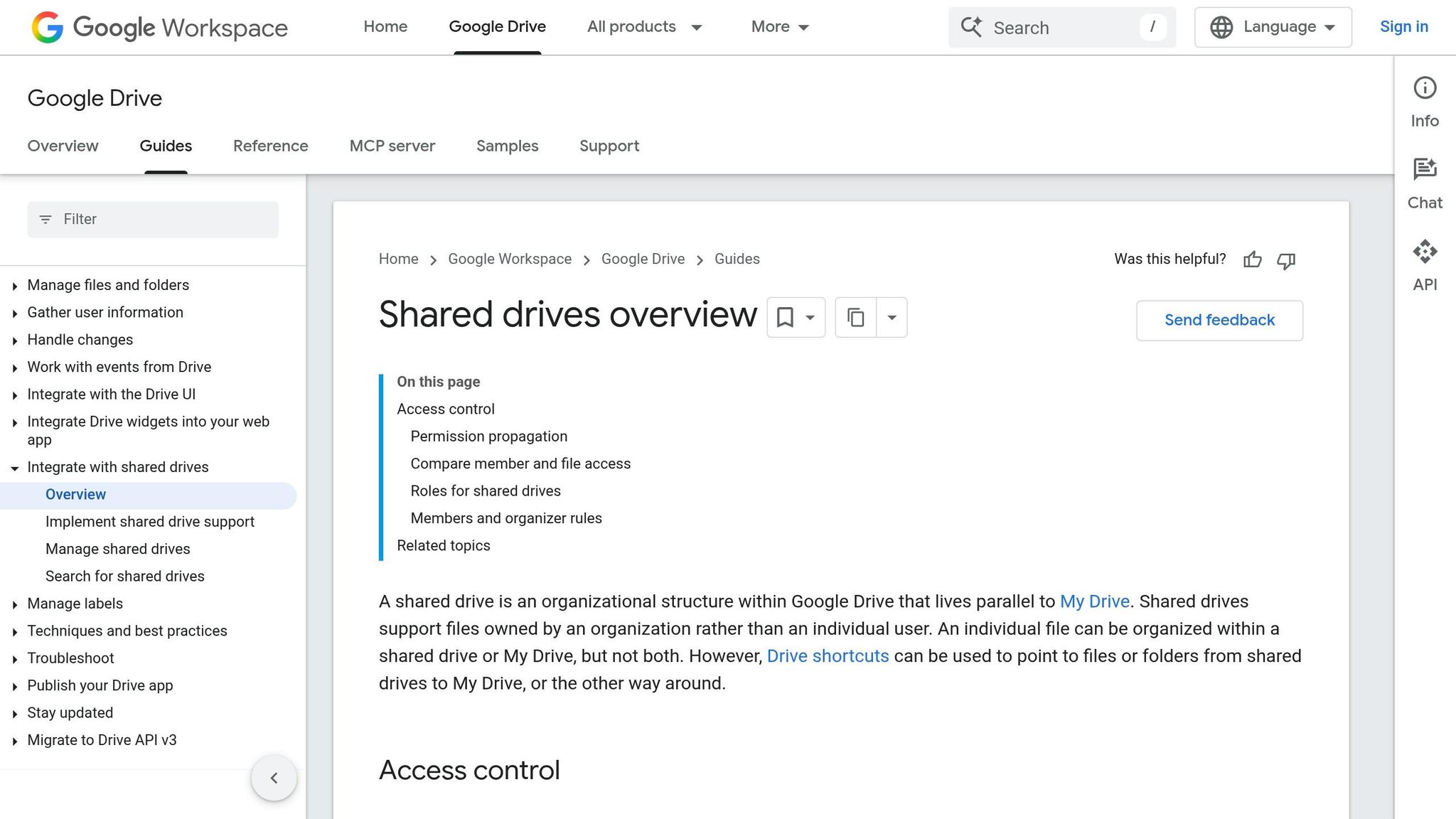Expand Migrate to Drive API v3
This screenshot has width=1456, height=819.
15,742
